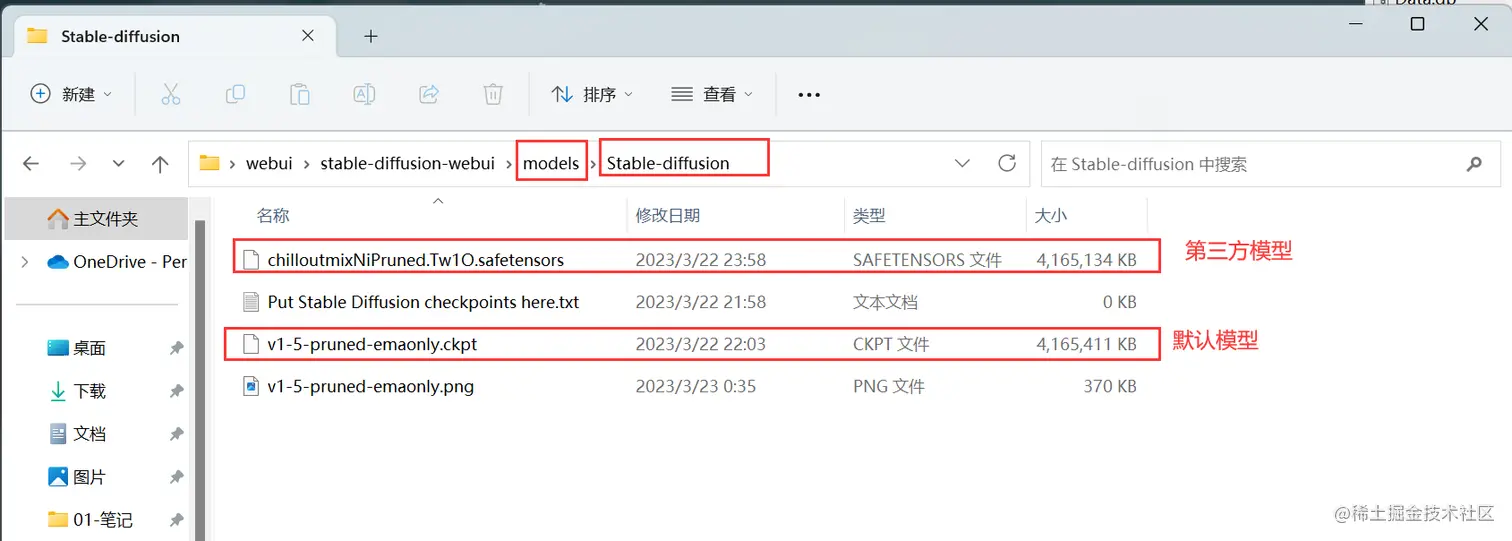Viewport: 1512px width, 541px height.
Task: Sort by 名称 column header
Action: (273, 215)
